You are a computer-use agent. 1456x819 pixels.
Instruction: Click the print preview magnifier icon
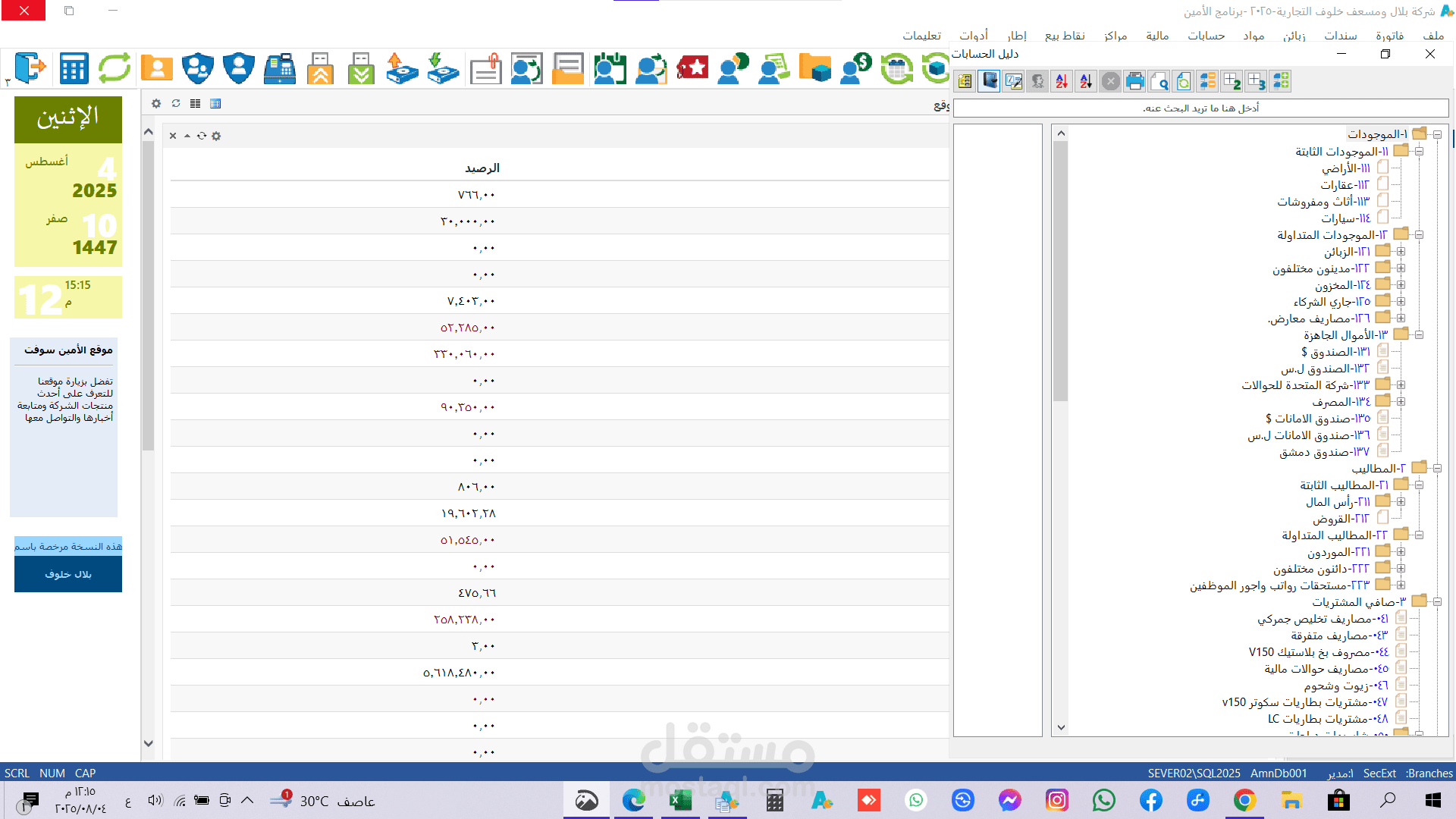(1159, 81)
